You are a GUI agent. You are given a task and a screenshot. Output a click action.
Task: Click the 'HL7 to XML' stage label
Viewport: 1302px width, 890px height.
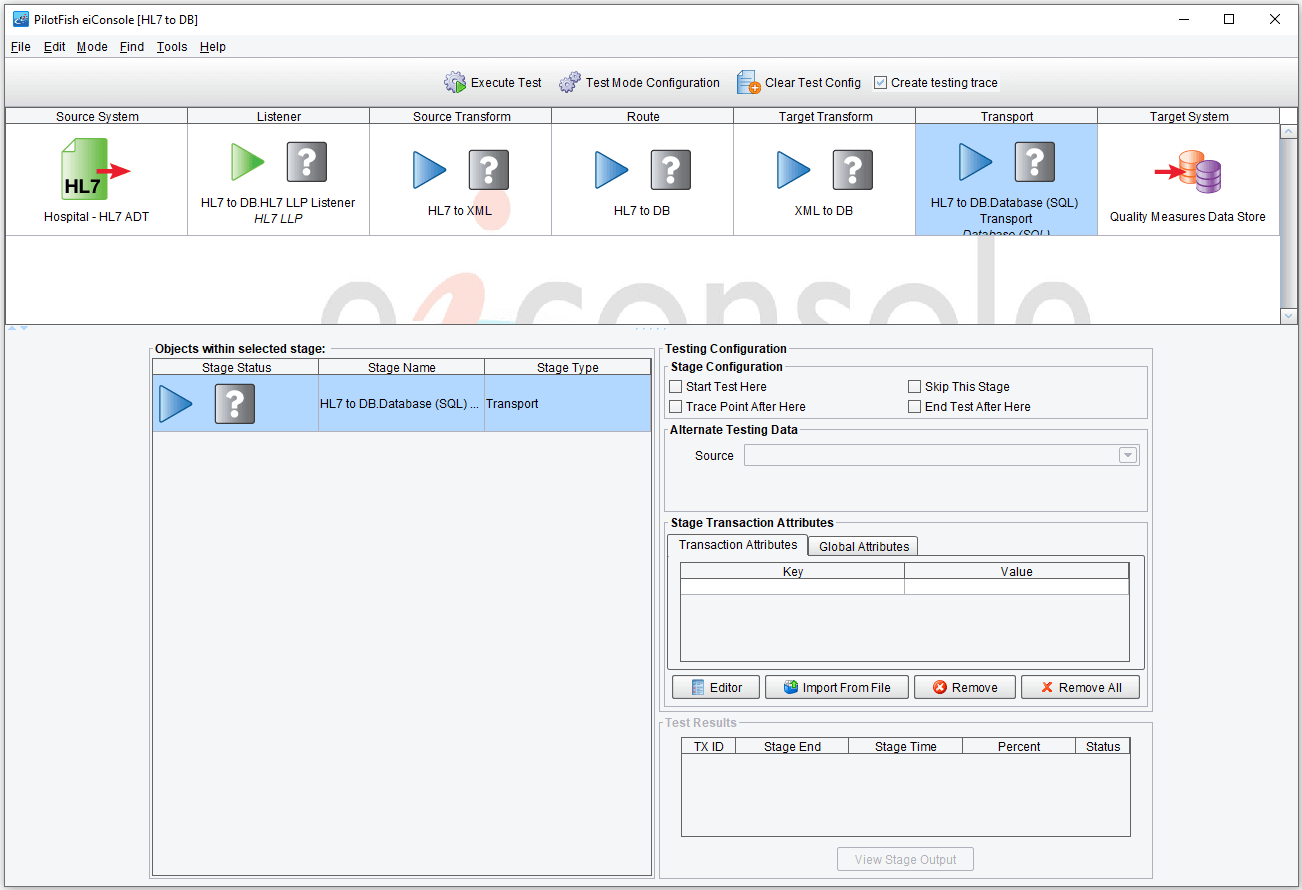pyautogui.click(x=460, y=211)
